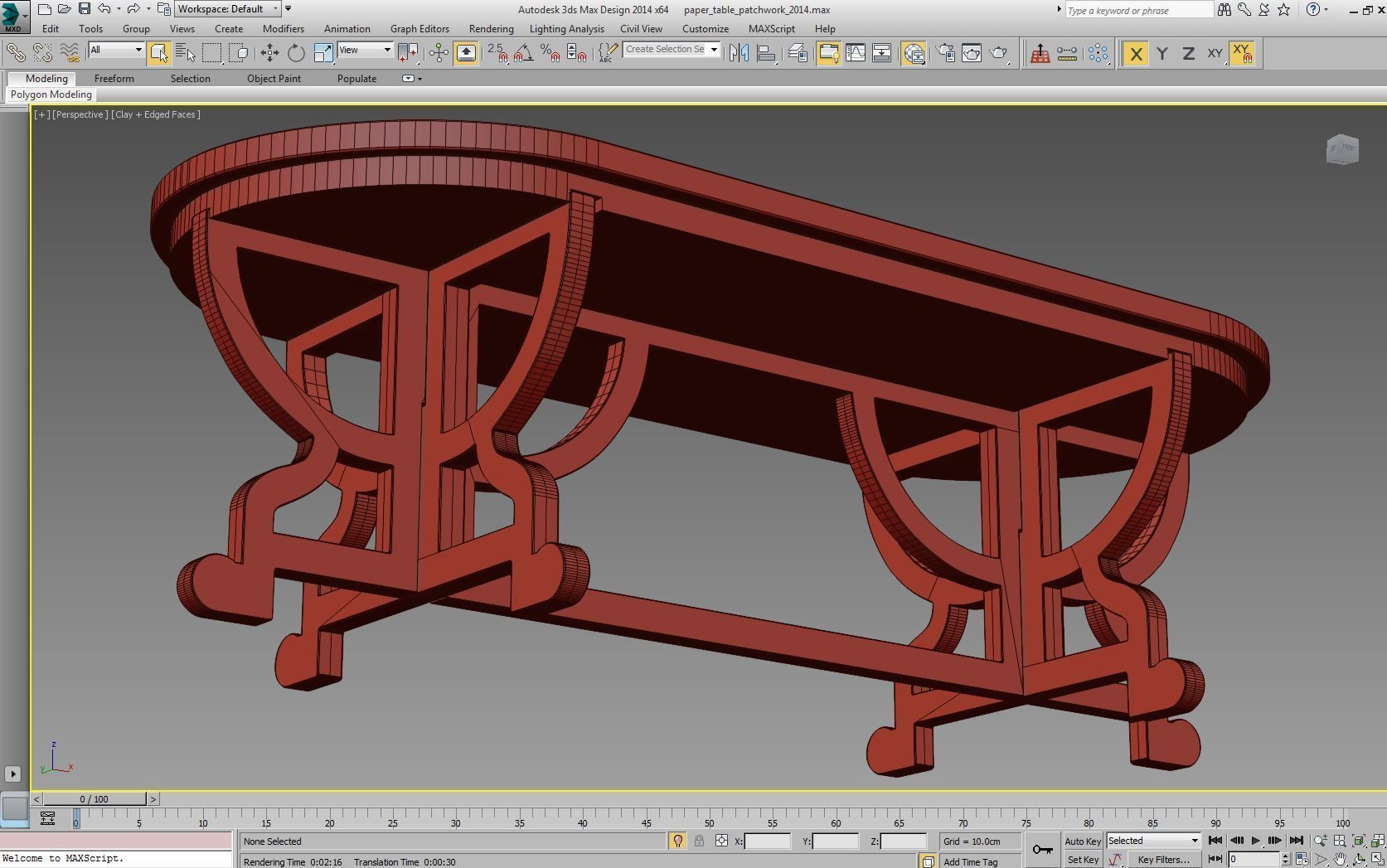Toggle Angle Snap

[x=524, y=53]
